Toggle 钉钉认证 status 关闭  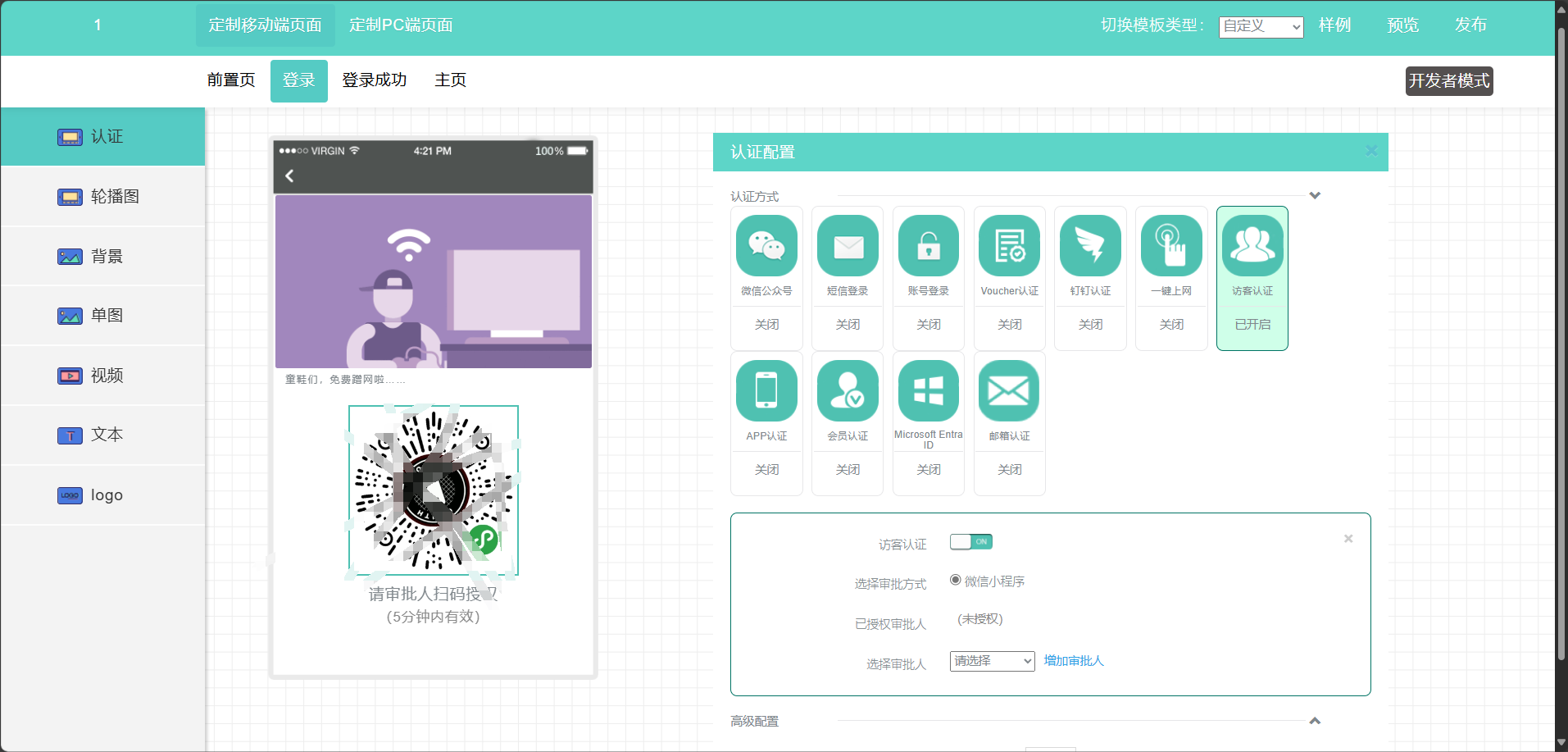coord(1090,325)
